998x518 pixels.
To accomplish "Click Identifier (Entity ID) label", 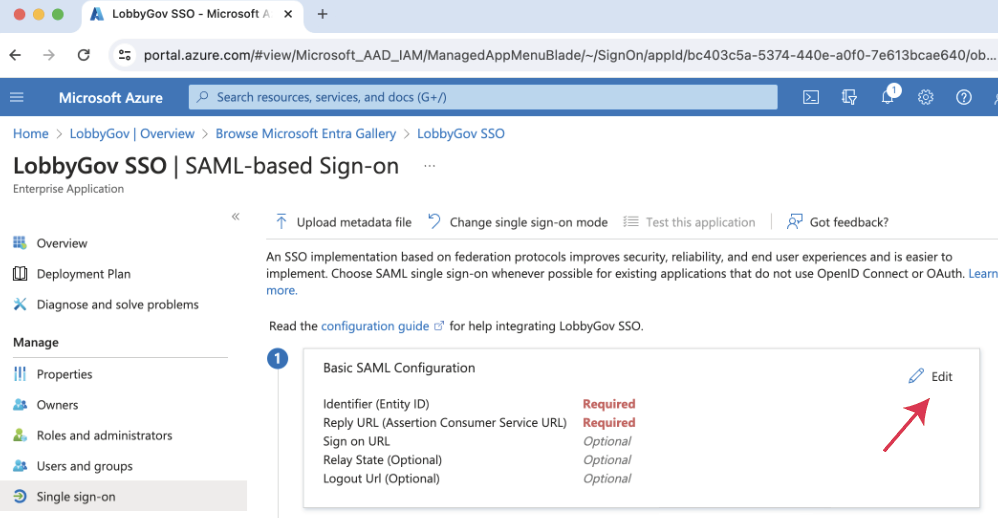I will click(376, 404).
